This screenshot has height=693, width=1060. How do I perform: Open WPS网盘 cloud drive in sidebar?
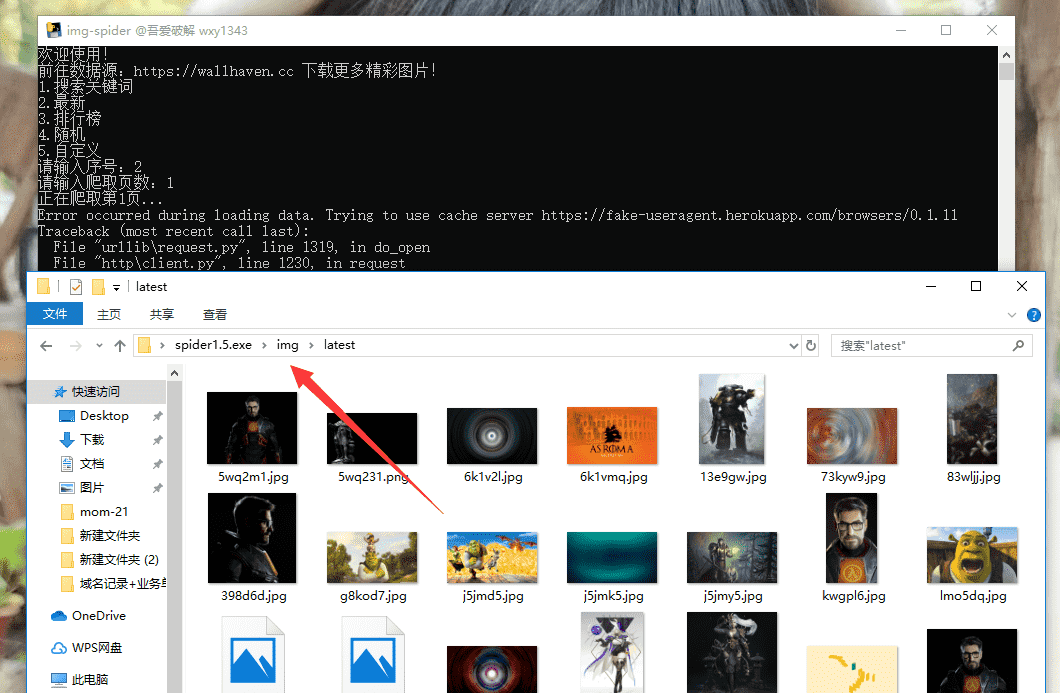click(96, 648)
